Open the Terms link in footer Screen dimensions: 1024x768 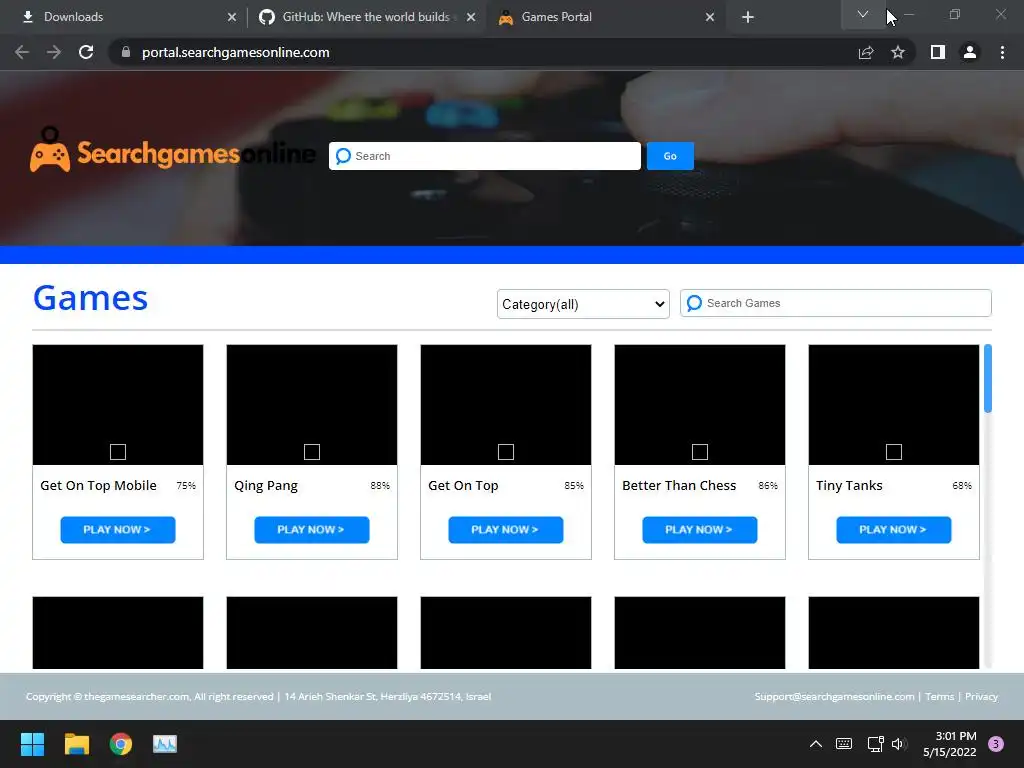click(939, 696)
